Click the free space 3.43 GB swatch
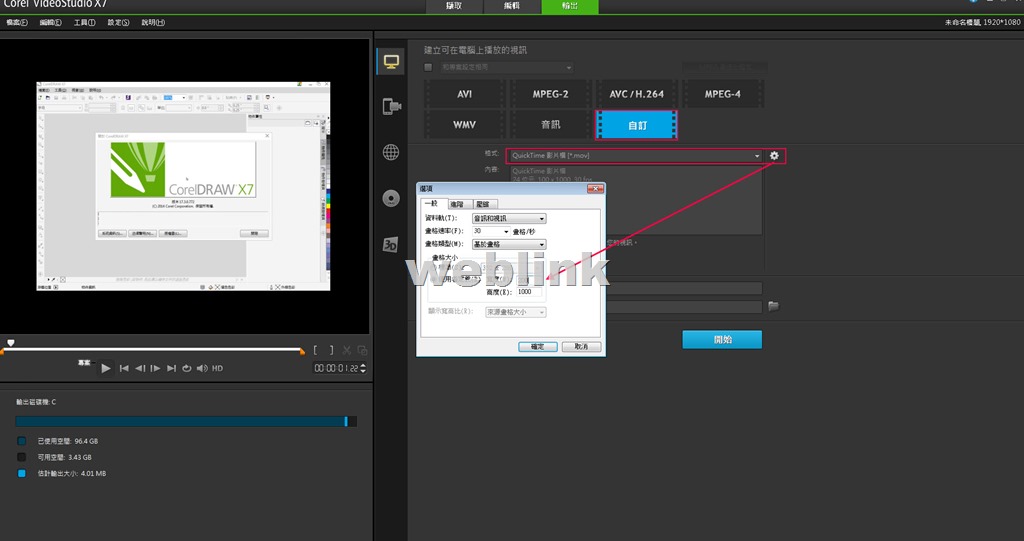The height and width of the screenshot is (541, 1024). (22, 457)
